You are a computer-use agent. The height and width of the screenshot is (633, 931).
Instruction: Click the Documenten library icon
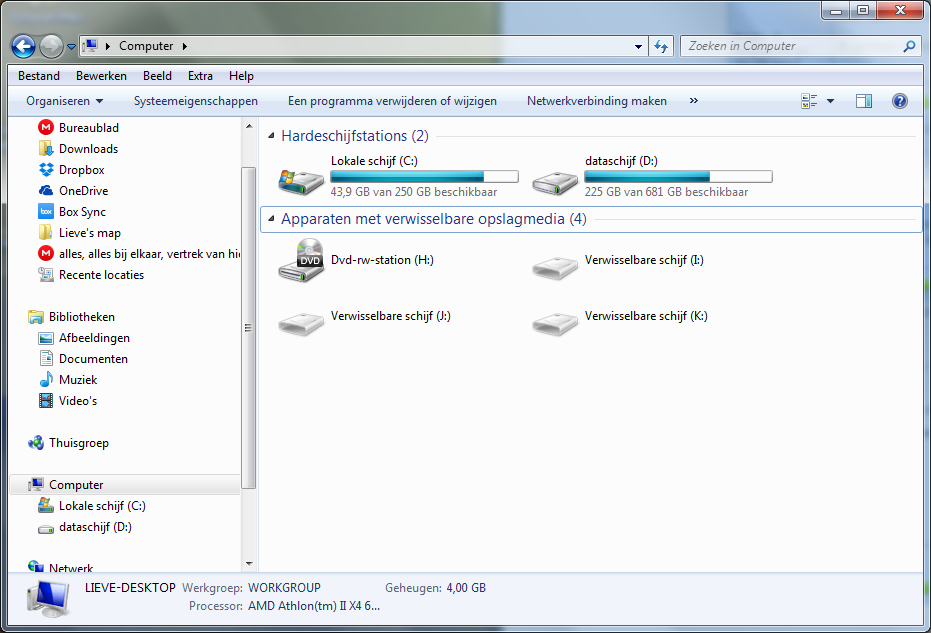46,359
